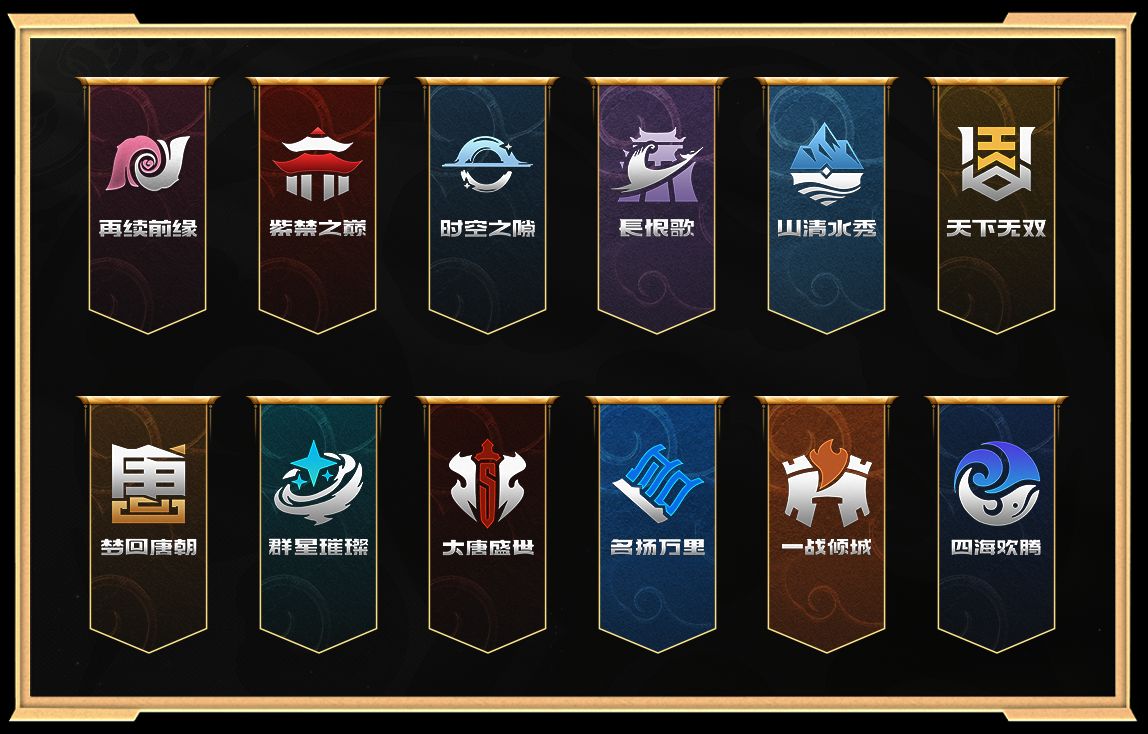
Task: Pick the blue wave emblem of 四海欢腾
Action: tap(996, 483)
